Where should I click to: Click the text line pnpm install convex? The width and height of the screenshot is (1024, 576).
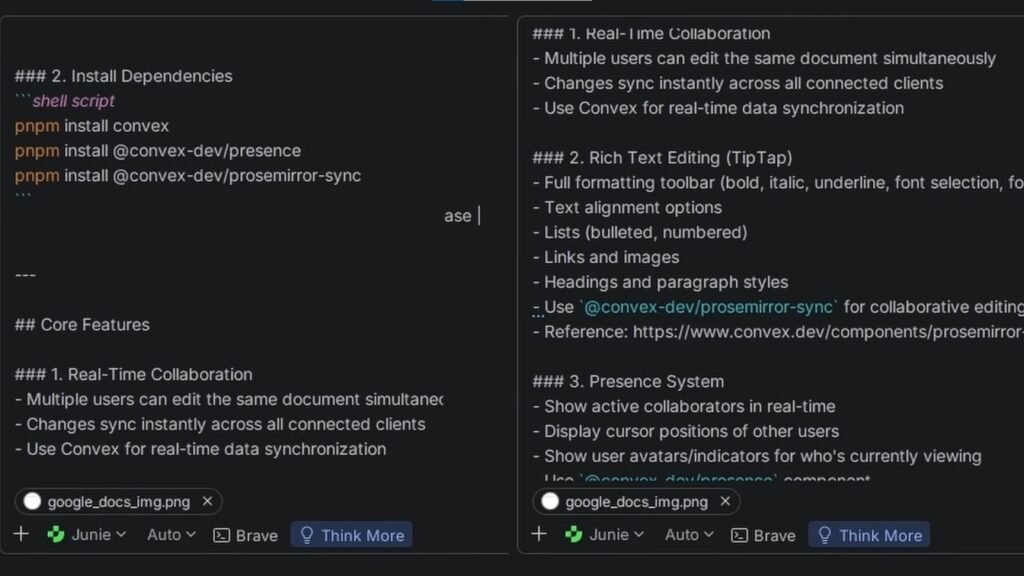[92, 126]
